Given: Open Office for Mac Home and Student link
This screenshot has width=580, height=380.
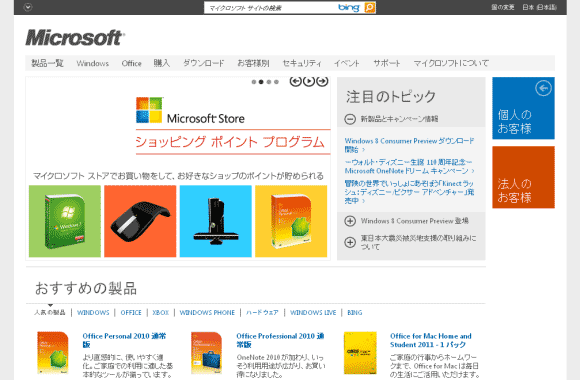Looking at the screenshot, I should (431, 340).
